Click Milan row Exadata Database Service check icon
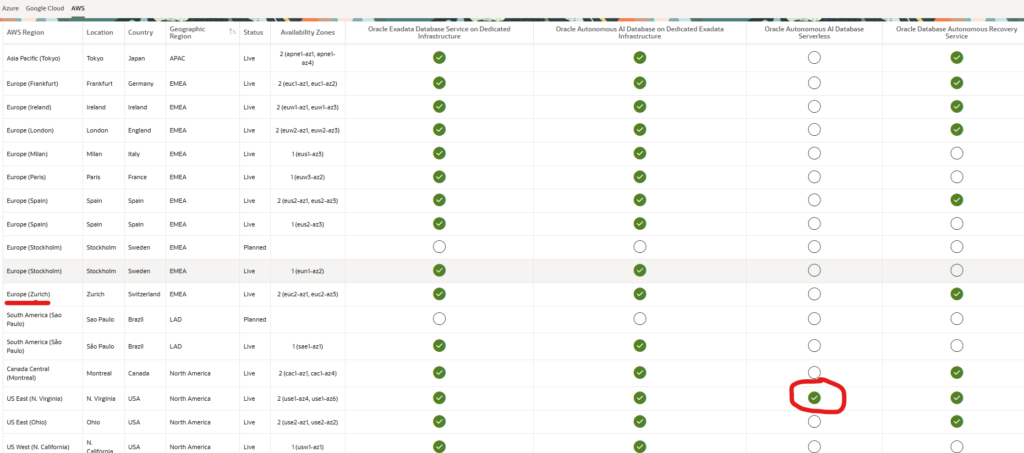Screen dimensions: 1024x453 (439, 153)
